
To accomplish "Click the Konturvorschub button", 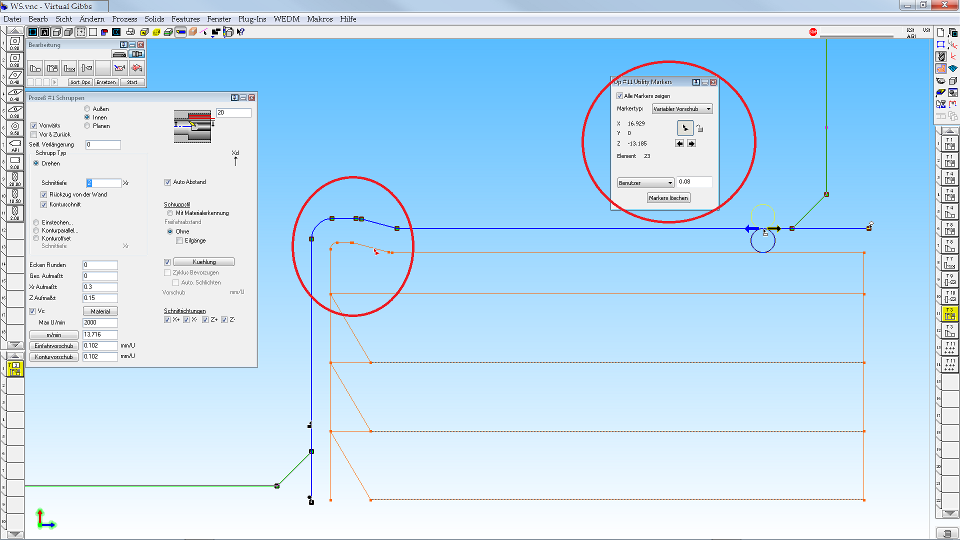I will (x=54, y=356).
